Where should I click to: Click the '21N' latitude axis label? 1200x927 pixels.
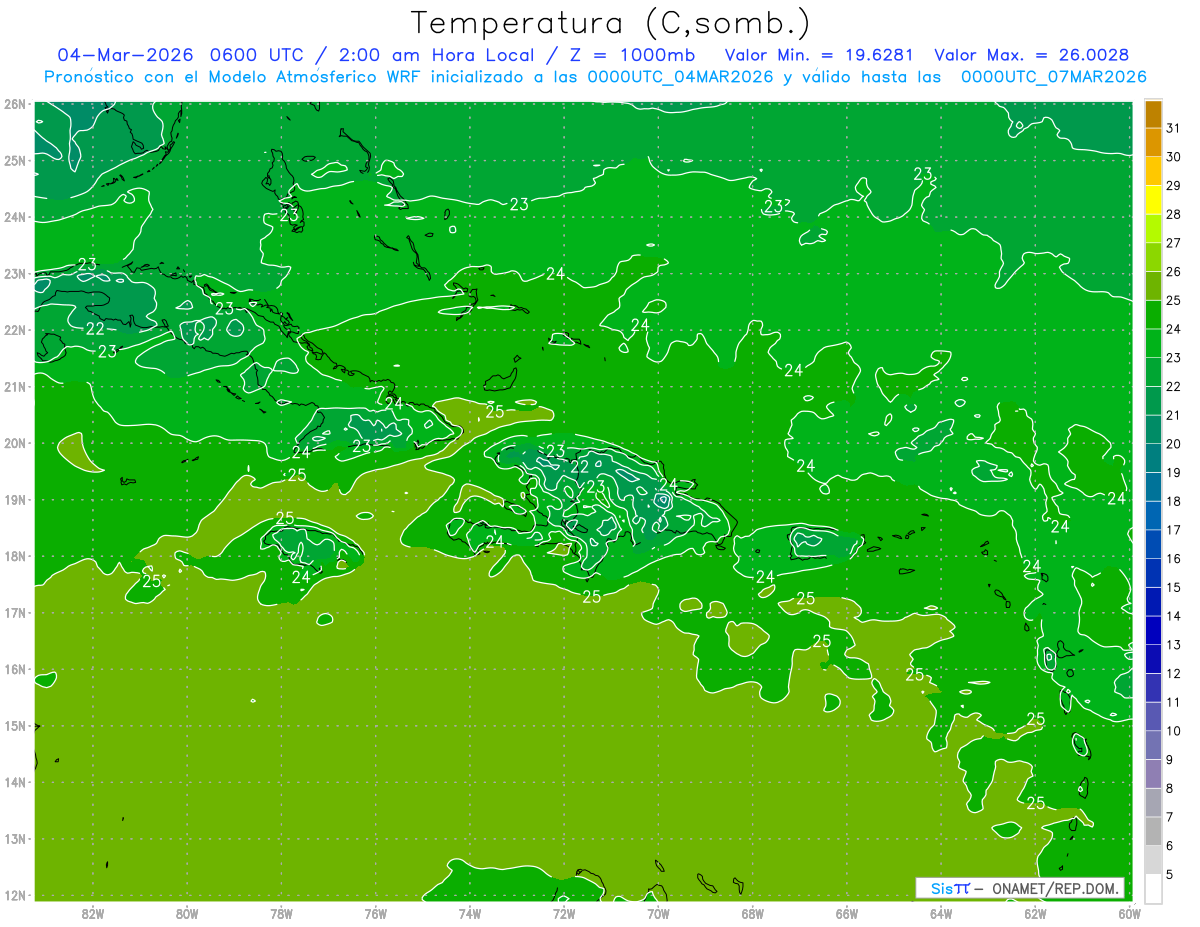point(14,386)
